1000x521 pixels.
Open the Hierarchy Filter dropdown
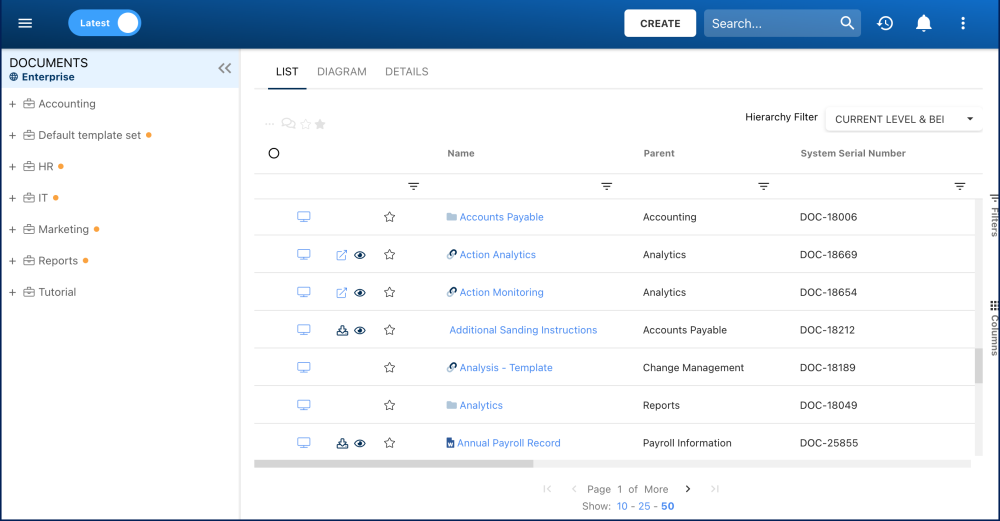pos(904,119)
